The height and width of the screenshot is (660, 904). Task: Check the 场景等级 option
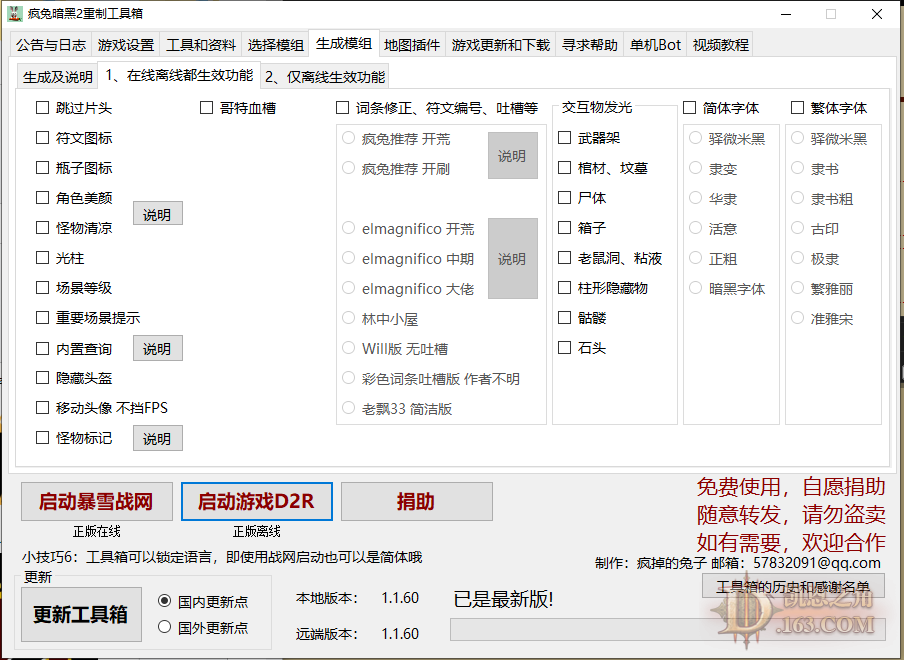(x=42, y=288)
